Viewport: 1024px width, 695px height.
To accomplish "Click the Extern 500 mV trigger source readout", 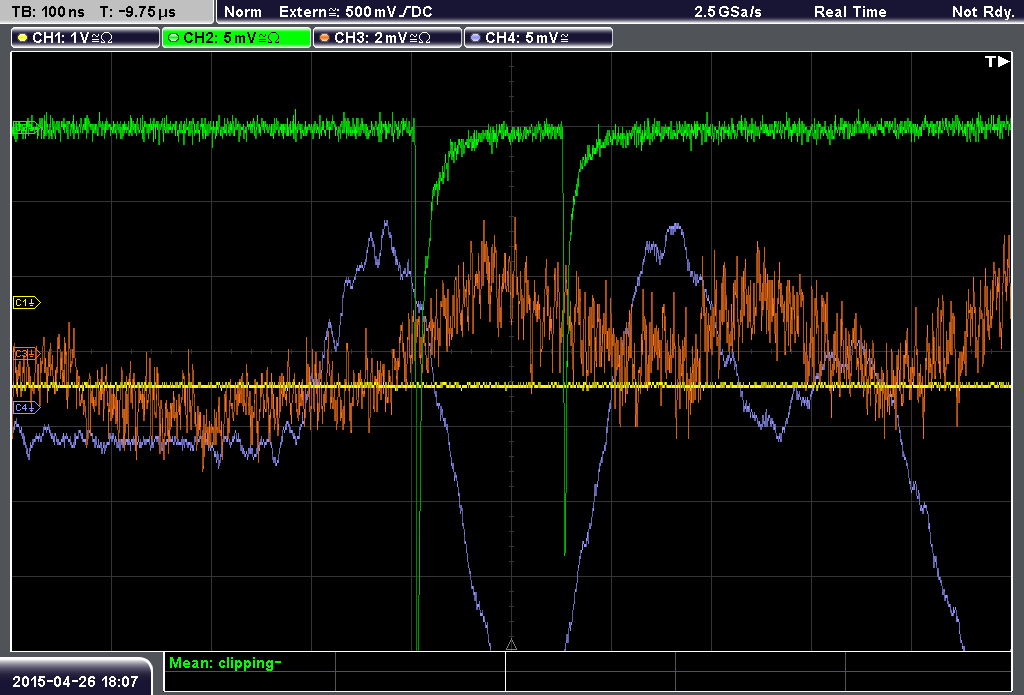I will (x=356, y=12).
